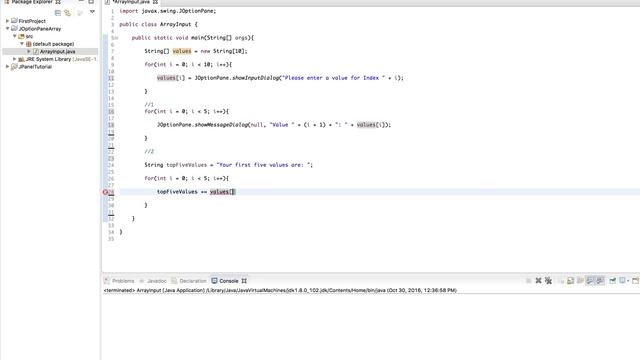Viewport: 640px width, 360px height.
Task: Toggle the fold marker on line 5
Action: pos(116,38)
